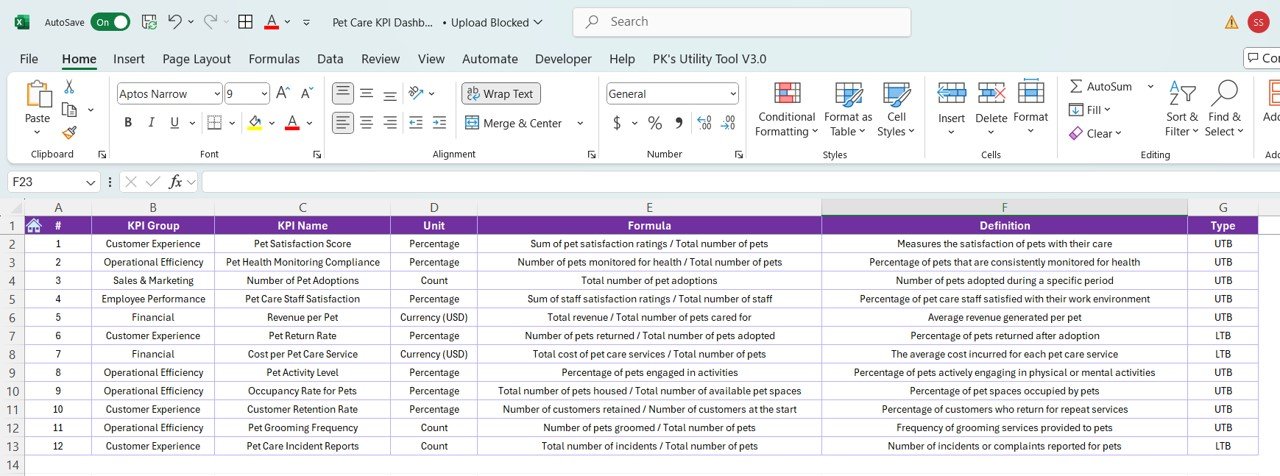
Task: Open Conditional Formatting menu
Action: pyautogui.click(x=786, y=109)
